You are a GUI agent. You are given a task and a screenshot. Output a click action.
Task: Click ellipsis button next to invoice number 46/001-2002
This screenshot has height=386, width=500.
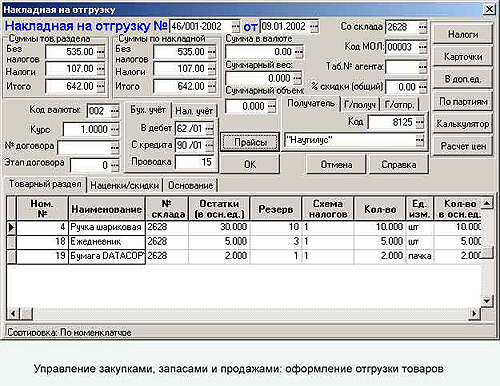[235, 27]
